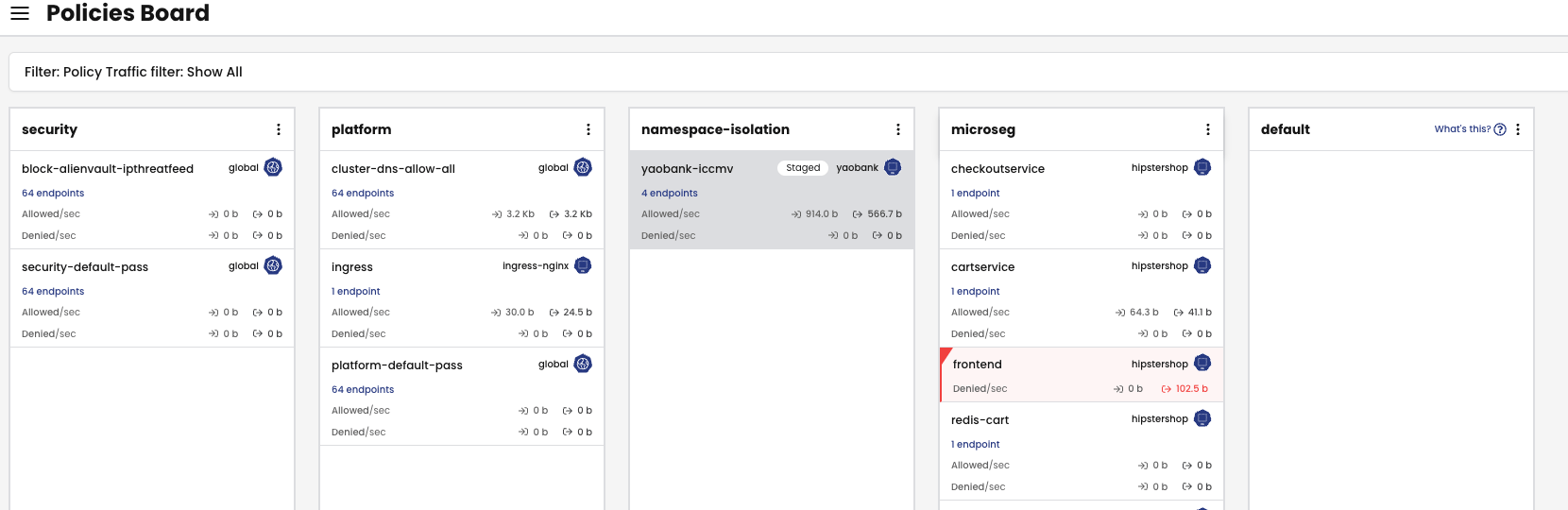1568x510 pixels.
Task: Click egress icon on yaobank-iccmv allowed 566.7 b
Action: 858,214
